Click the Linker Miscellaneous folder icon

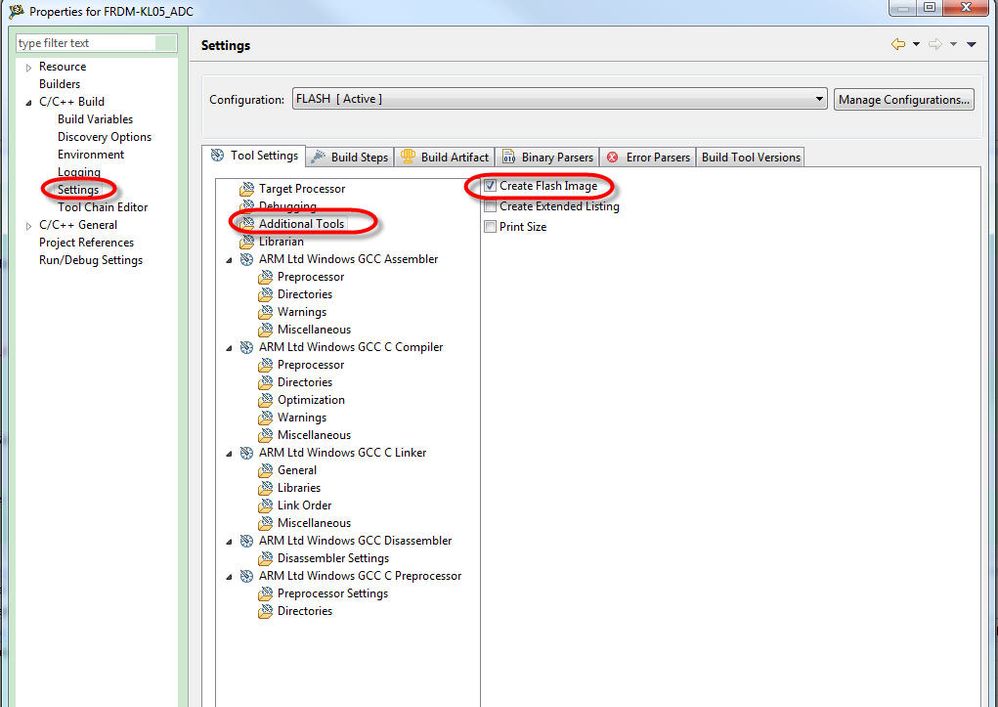click(x=265, y=523)
